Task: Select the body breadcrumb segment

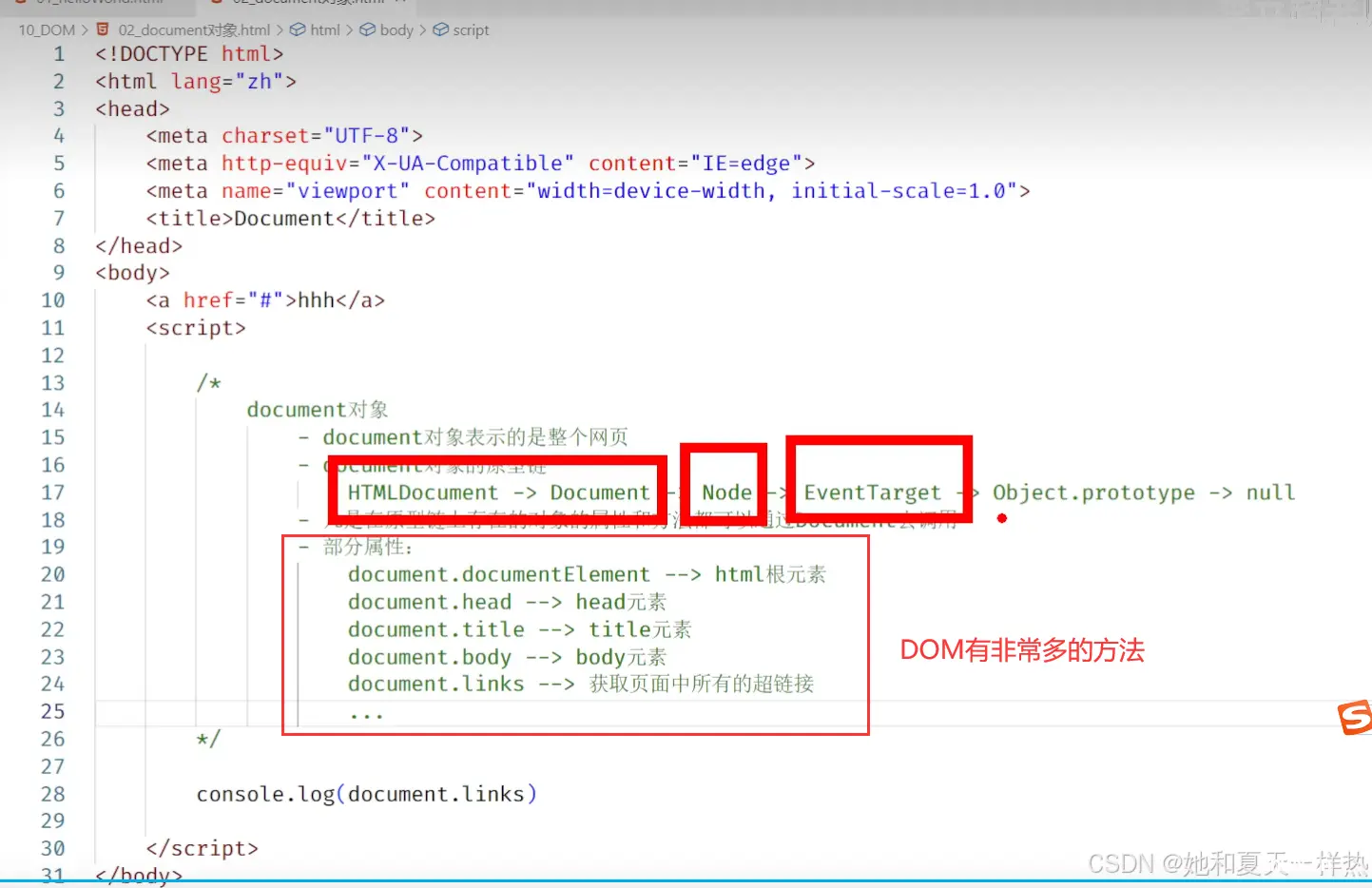Action: click(x=396, y=30)
